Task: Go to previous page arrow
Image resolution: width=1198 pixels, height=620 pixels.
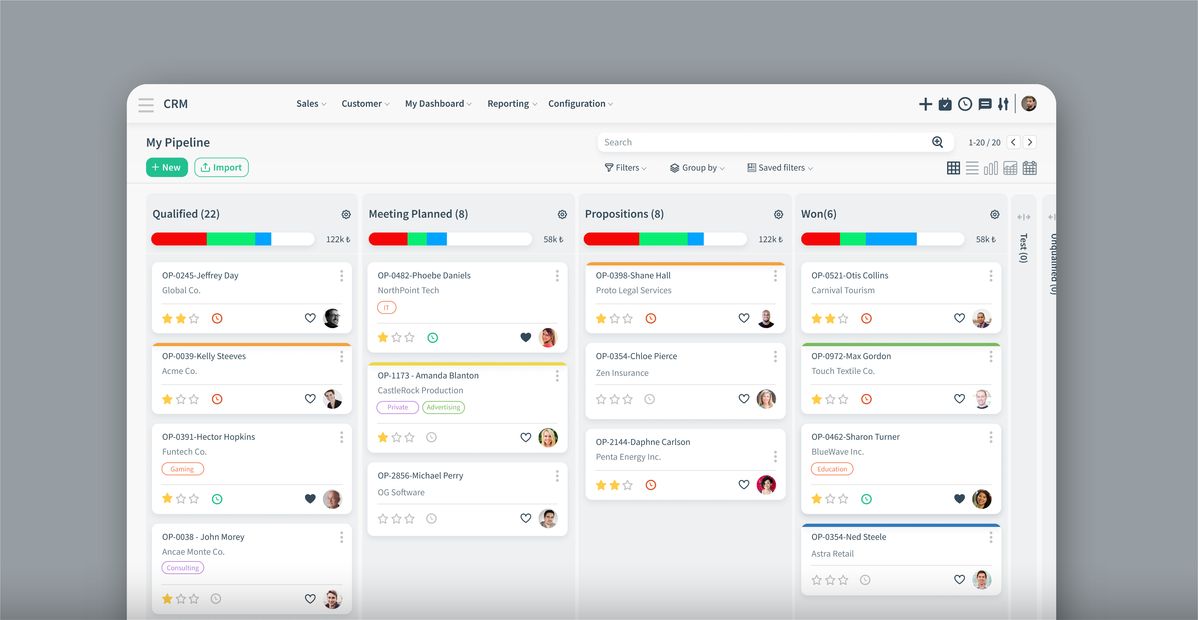Action: click(1013, 142)
